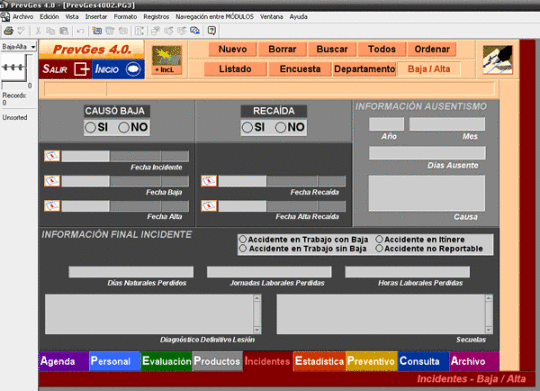The height and width of the screenshot is (391, 540).
Task: Switch to the Estadística module tab
Action: [x=320, y=361]
